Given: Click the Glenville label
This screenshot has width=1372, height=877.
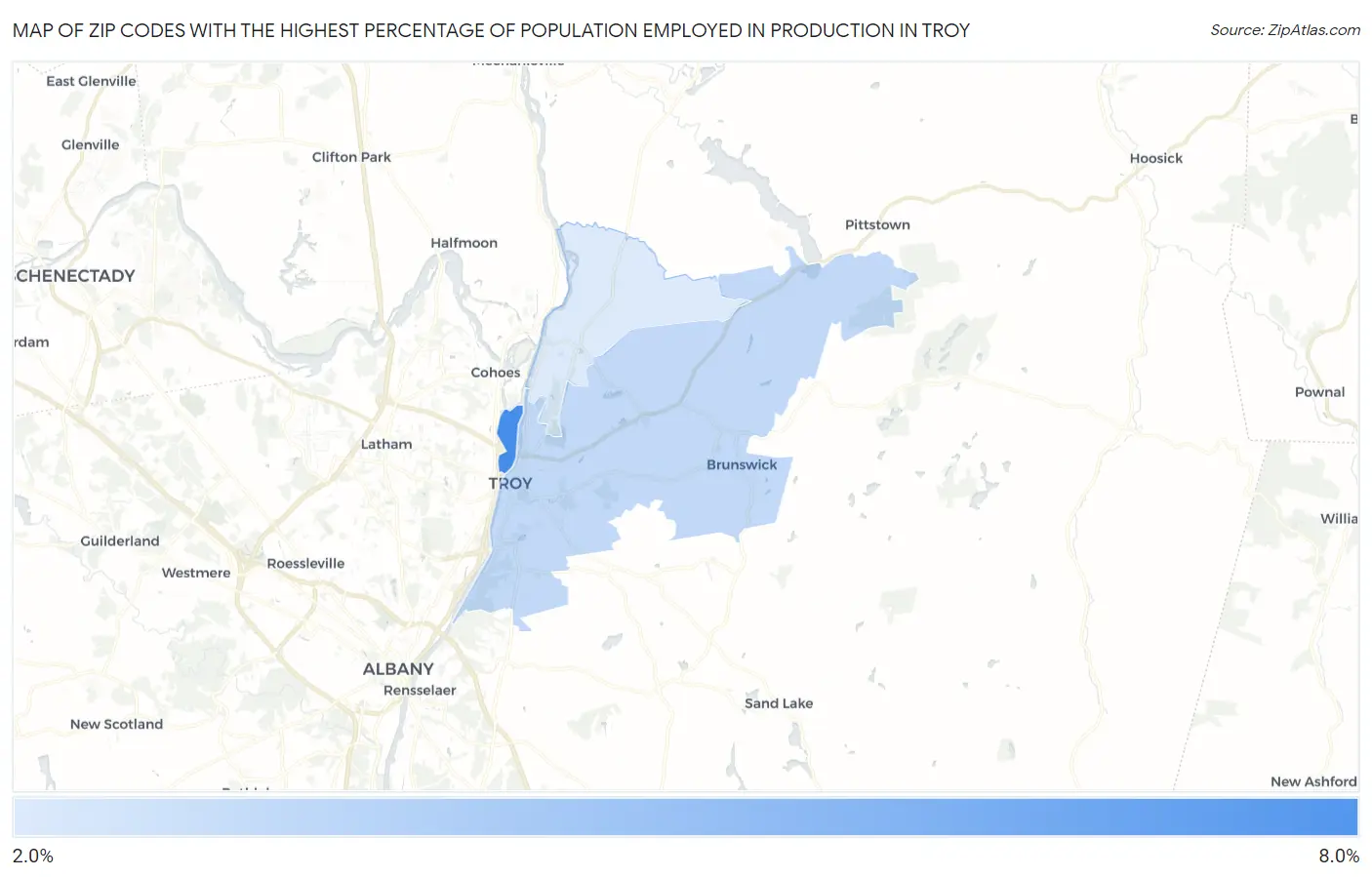Looking at the screenshot, I should click(90, 144).
